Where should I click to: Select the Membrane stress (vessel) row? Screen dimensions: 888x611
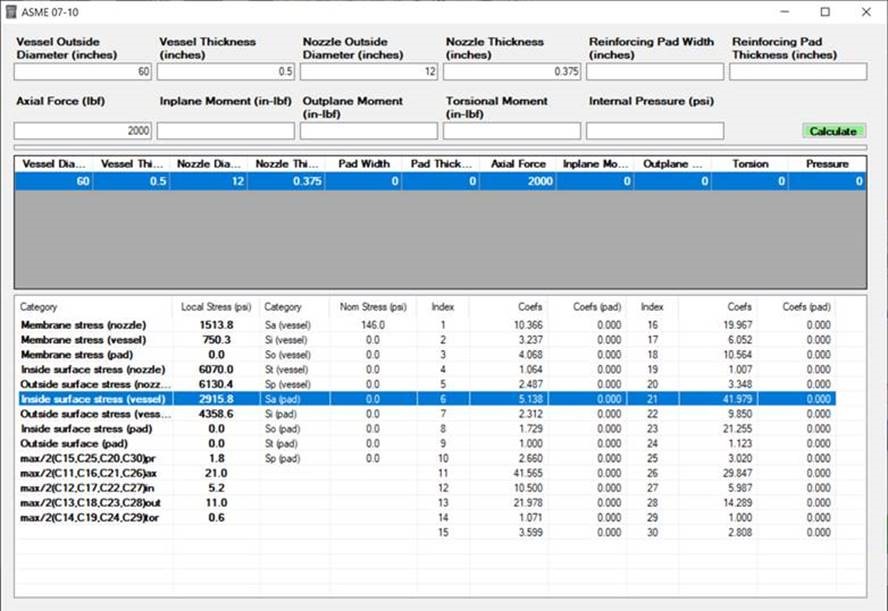pyautogui.click(x=428, y=340)
